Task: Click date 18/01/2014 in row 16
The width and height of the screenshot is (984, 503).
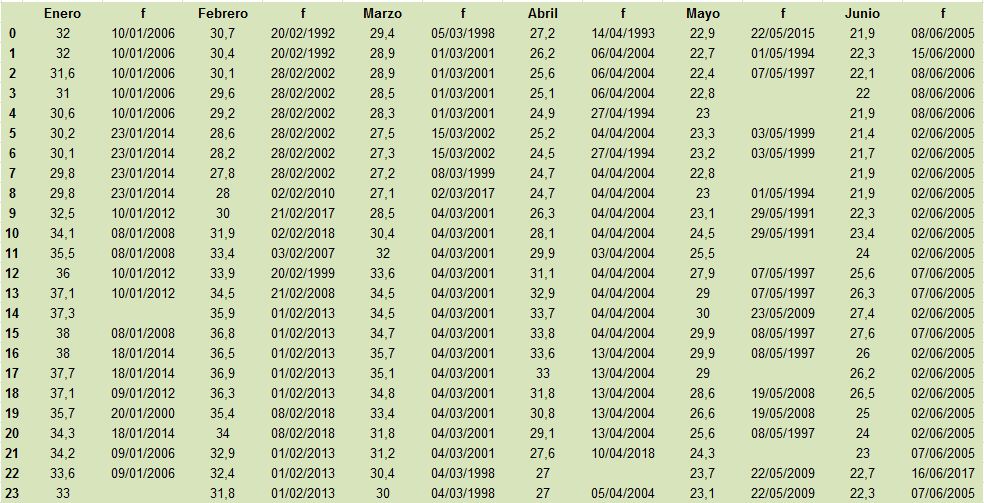Action: tap(143, 354)
